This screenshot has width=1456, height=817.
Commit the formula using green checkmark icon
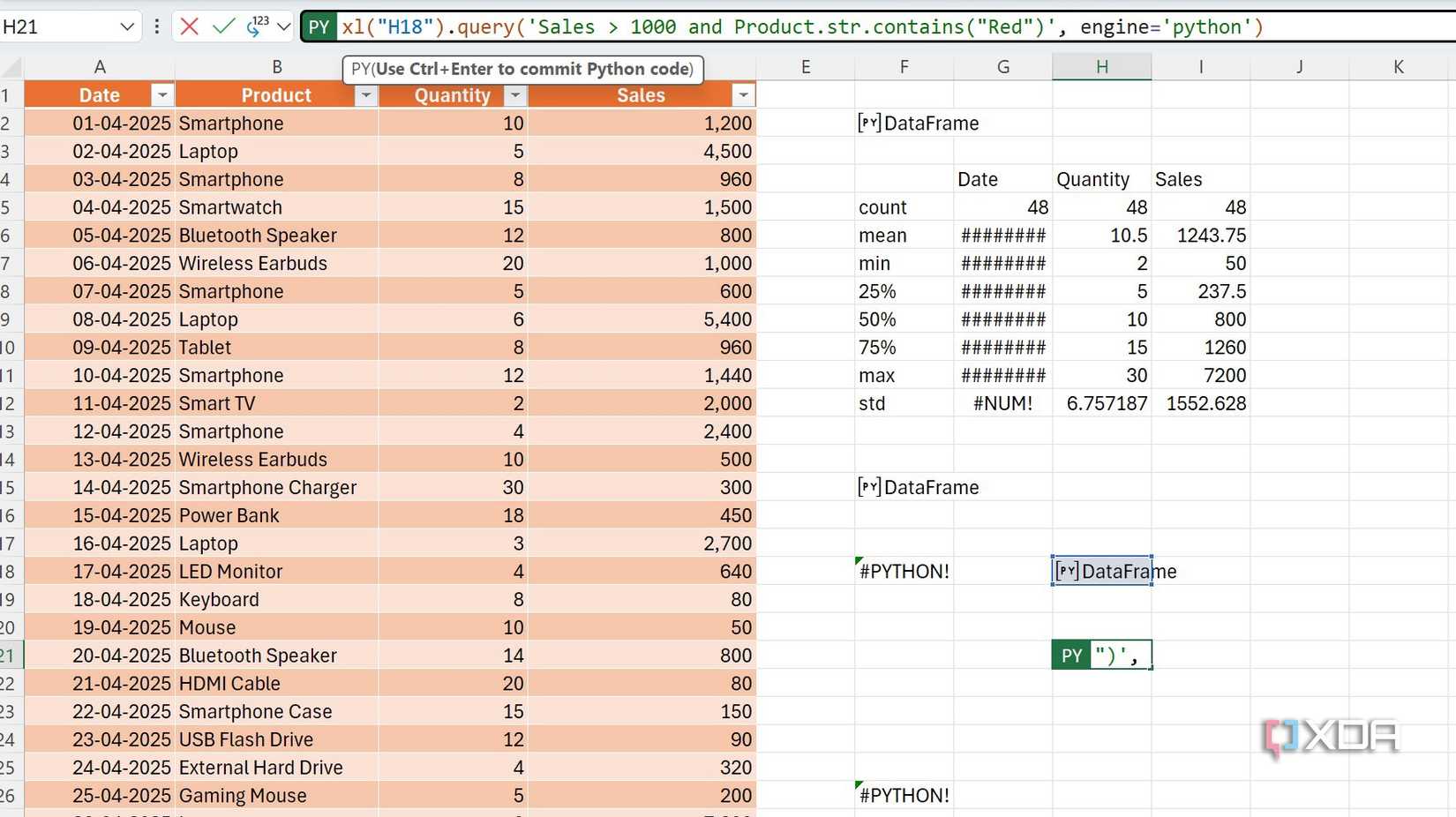click(x=223, y=26)
